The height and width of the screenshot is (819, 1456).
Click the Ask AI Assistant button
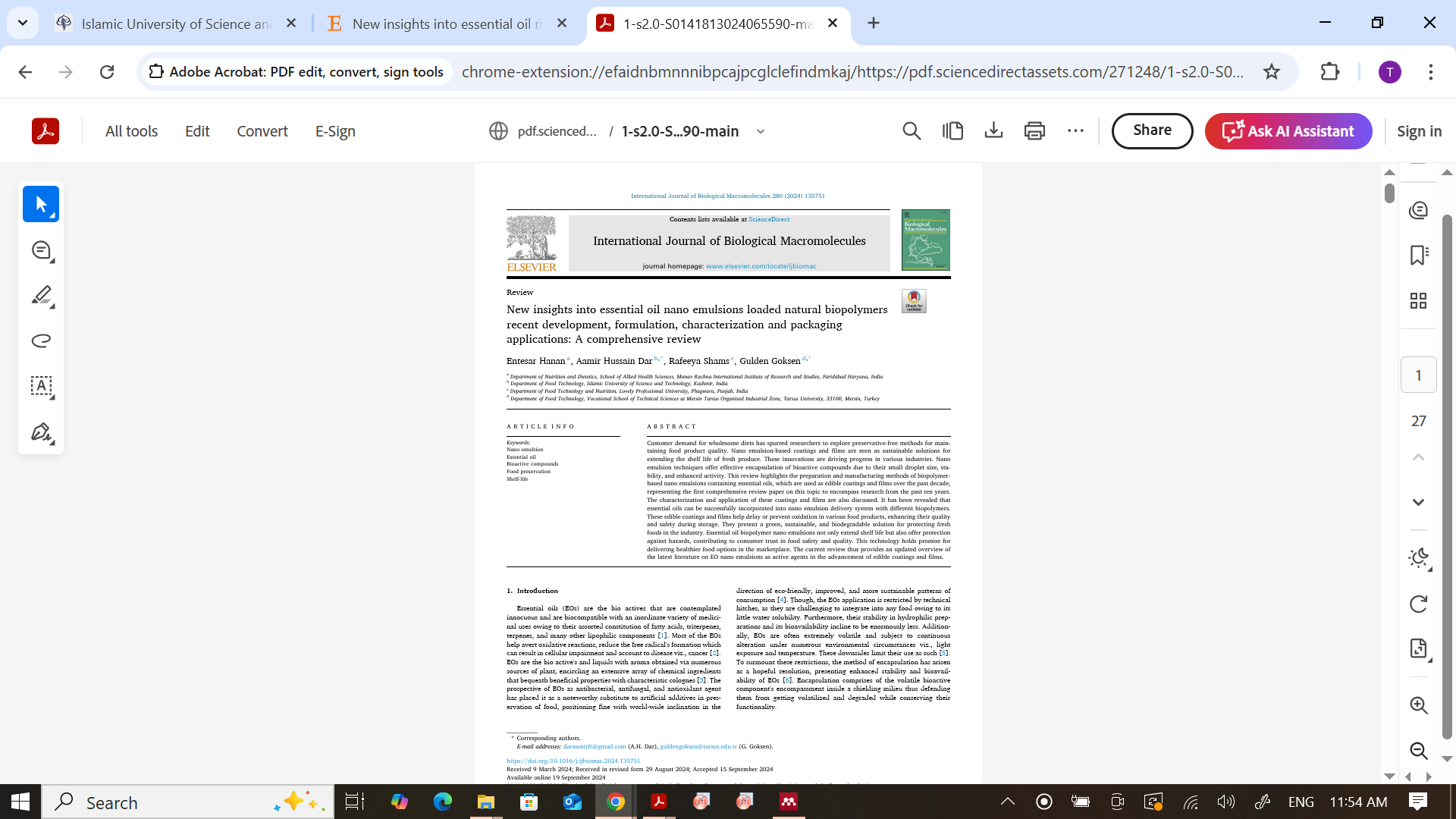1288,131
